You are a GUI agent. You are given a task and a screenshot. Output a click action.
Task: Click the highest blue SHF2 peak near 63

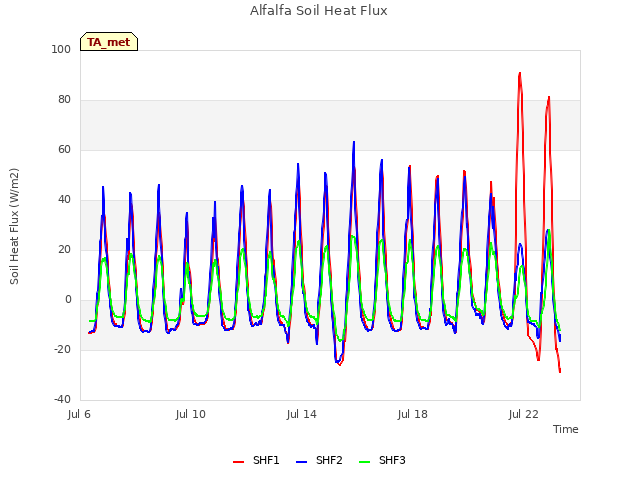(354, 142)
